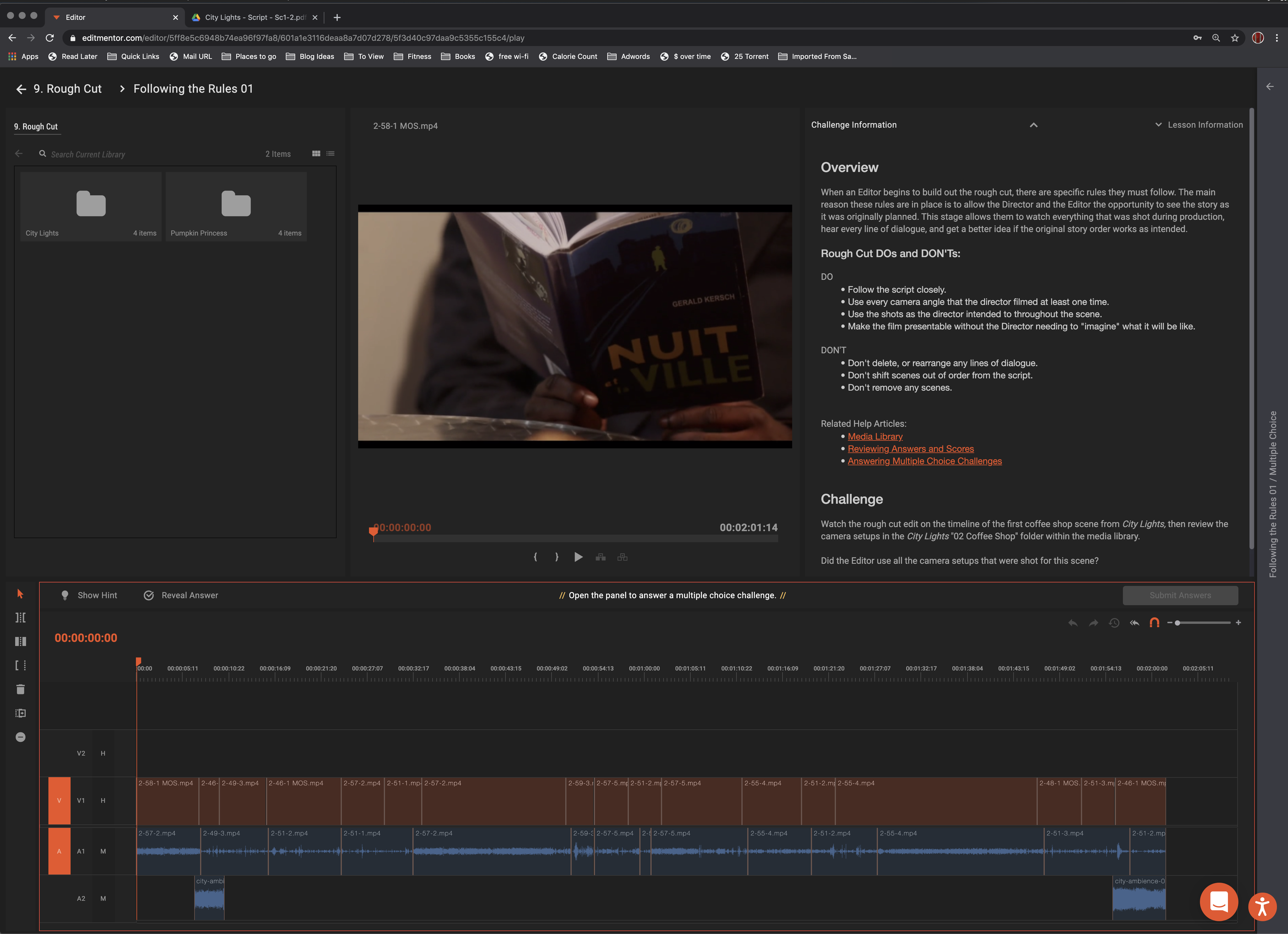Collapse the right side panel arrow
This screenshot has width=1288, height=934.
pos(1270,87)
